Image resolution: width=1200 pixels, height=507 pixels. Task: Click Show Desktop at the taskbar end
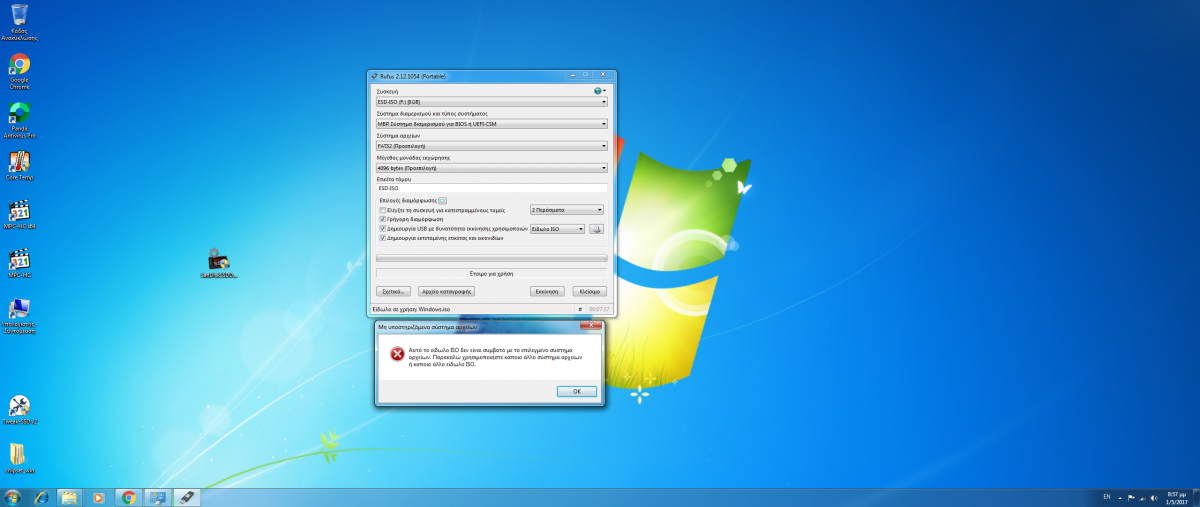(1195, 497)
